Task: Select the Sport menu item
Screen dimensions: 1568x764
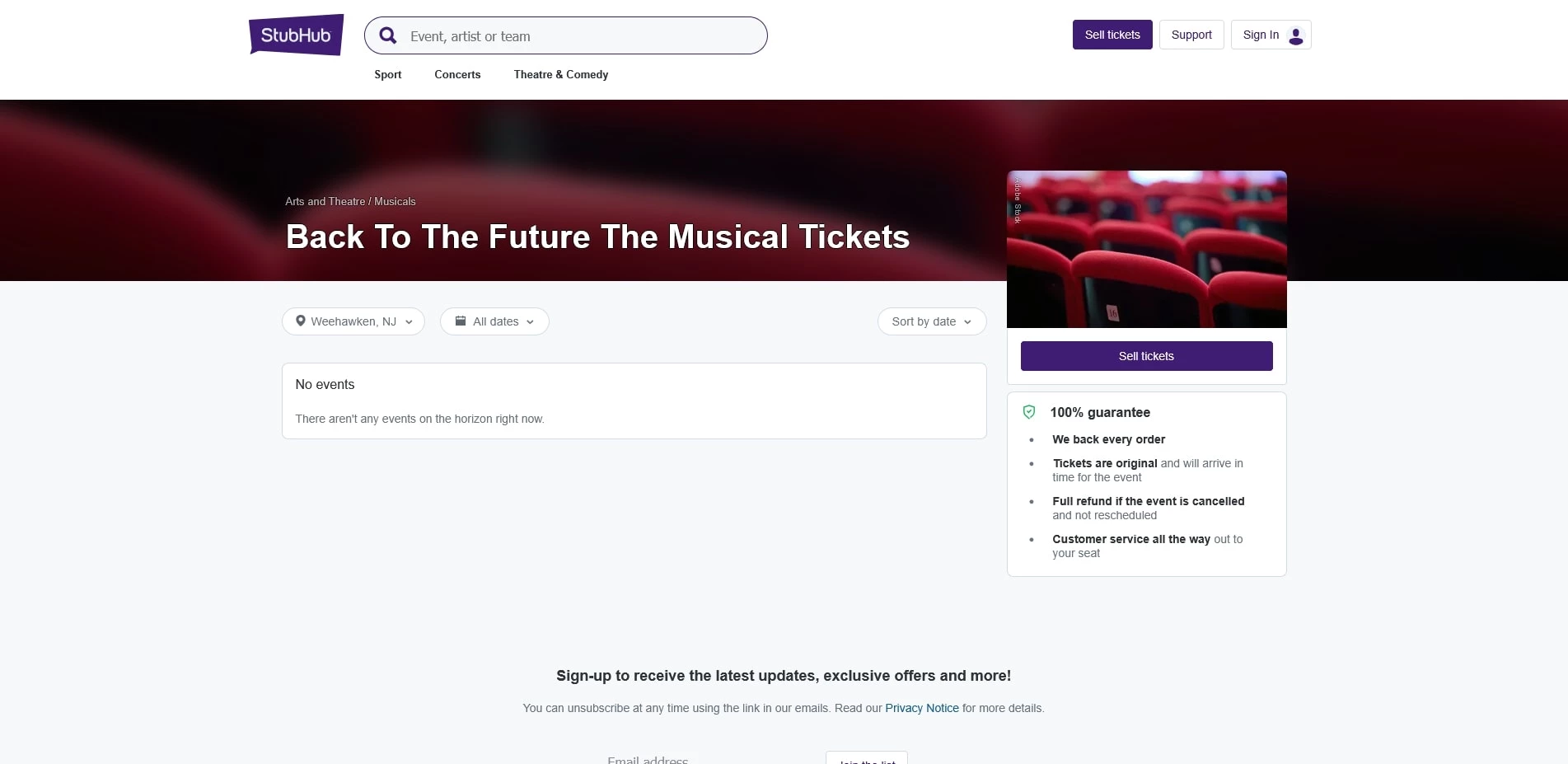Action: tap(387, 74)
